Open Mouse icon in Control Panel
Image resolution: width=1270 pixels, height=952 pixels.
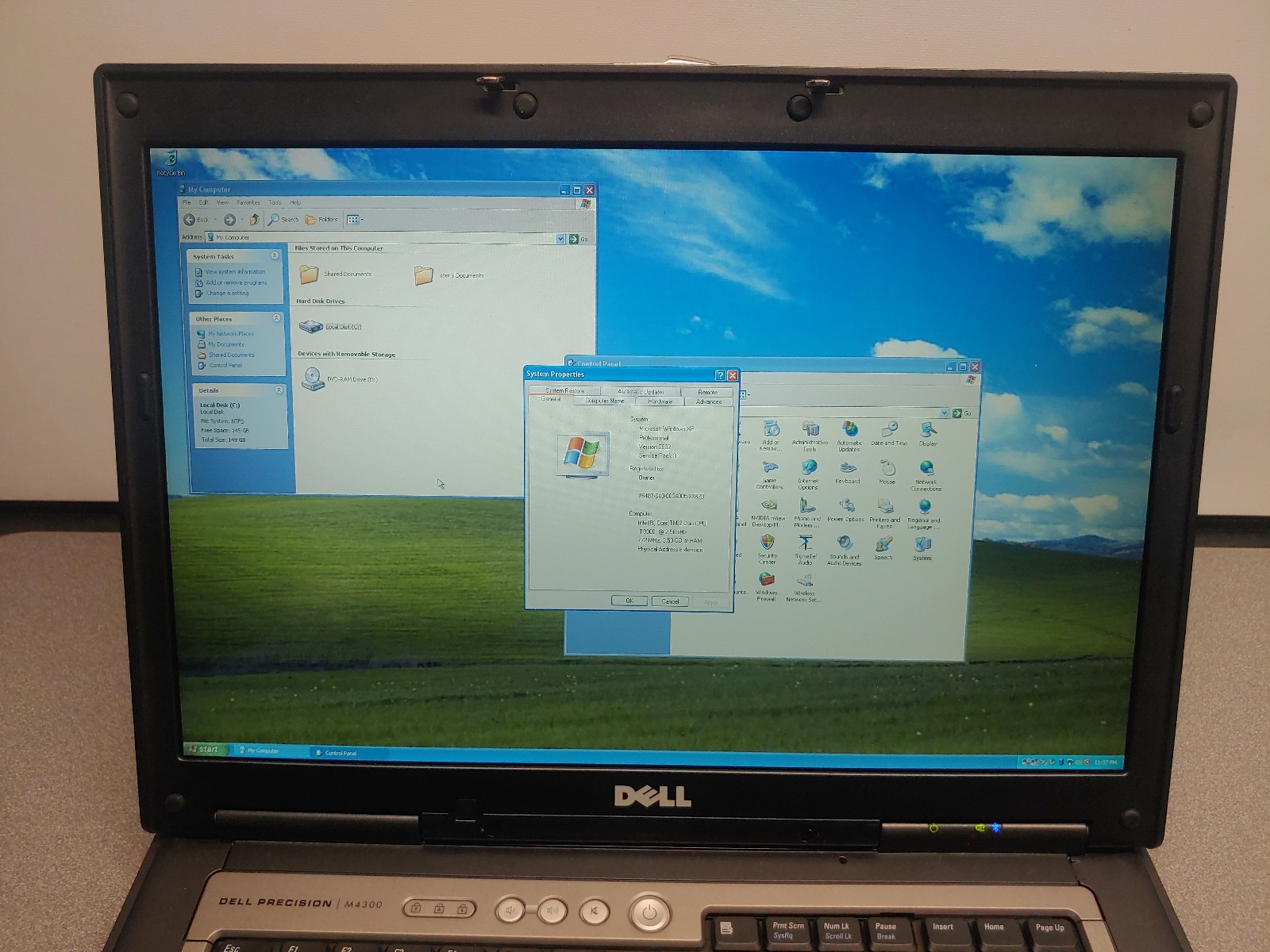[x=887, y=472]
